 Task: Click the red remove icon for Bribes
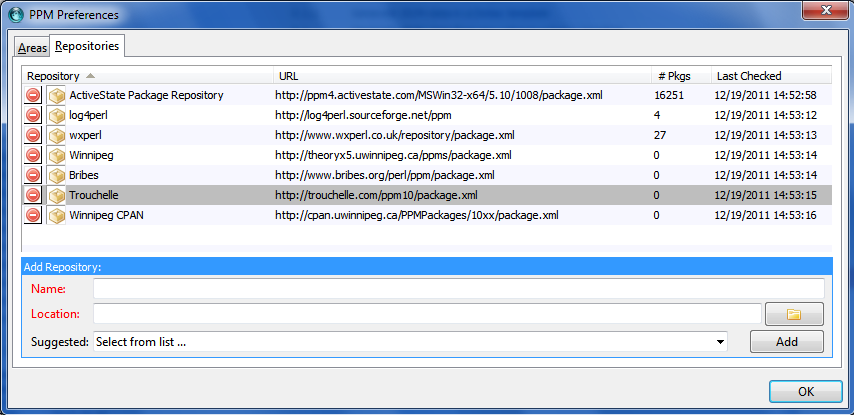[33, 175]
